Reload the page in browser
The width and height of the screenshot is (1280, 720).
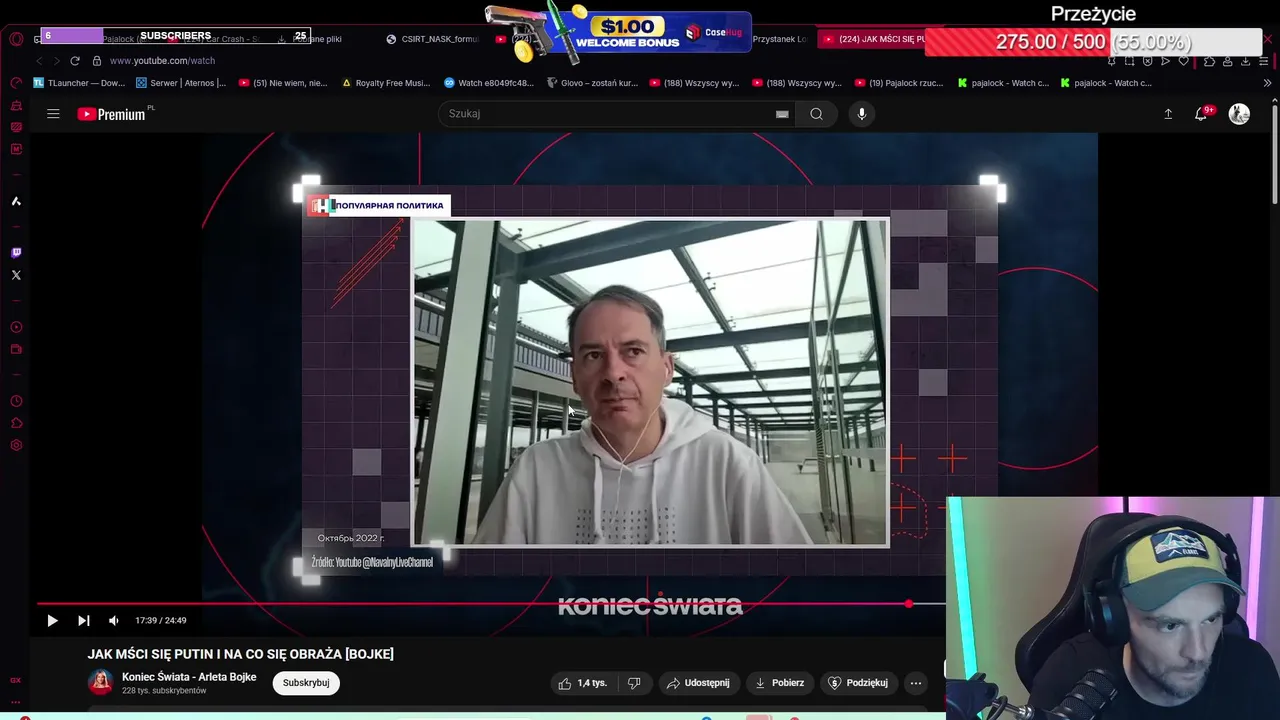(74, 61)
